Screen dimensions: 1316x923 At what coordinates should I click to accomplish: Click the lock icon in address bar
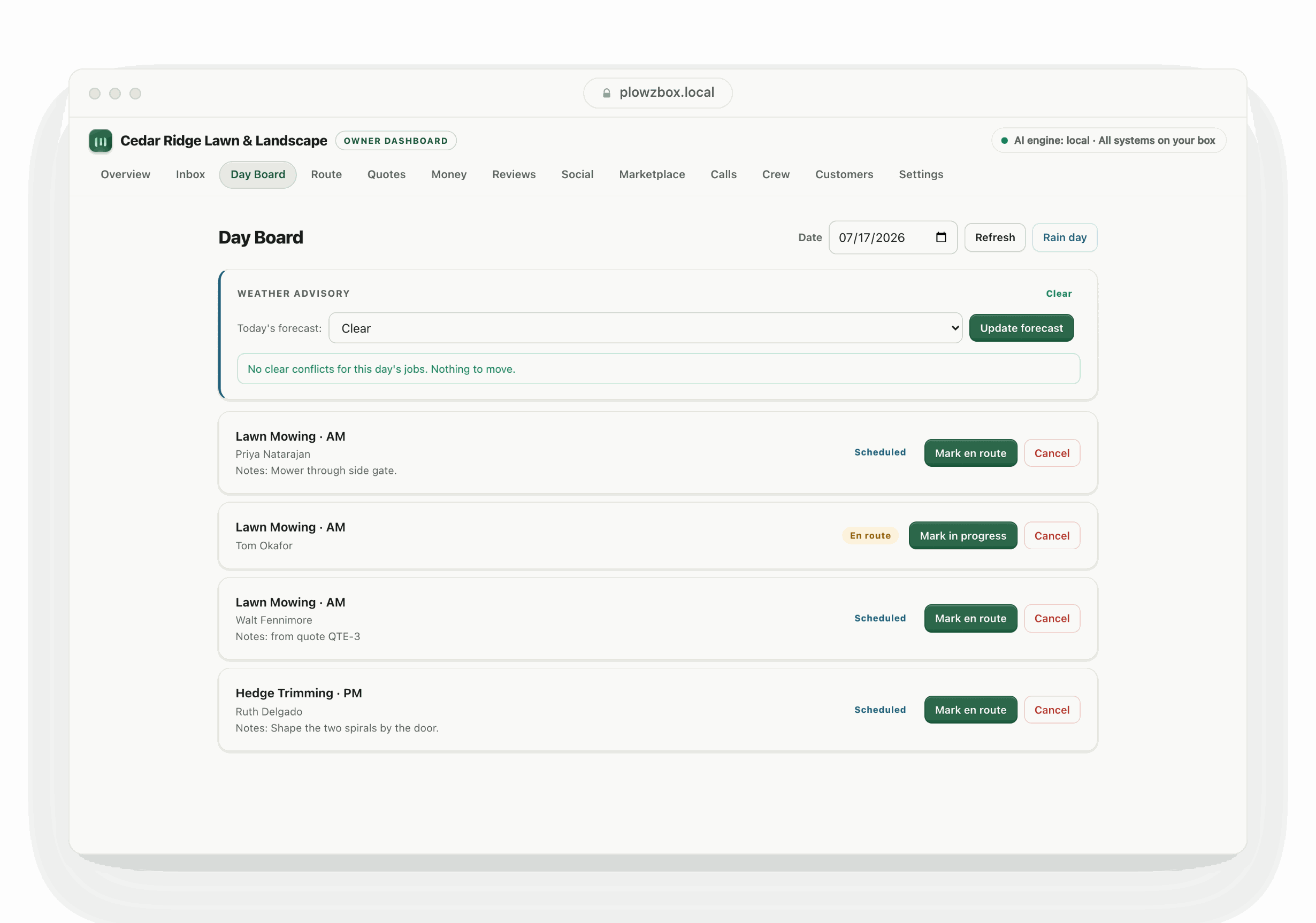pos(607,93)
